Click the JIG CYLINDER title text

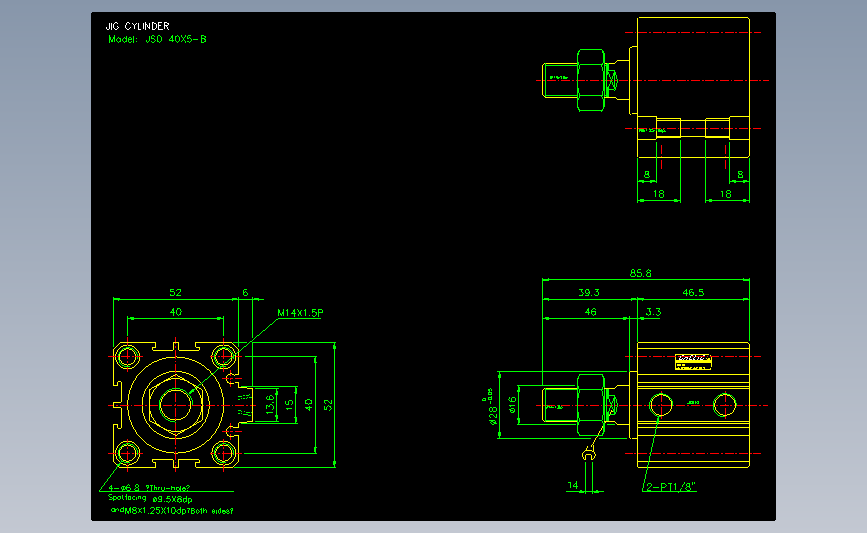tap(137, 26)
